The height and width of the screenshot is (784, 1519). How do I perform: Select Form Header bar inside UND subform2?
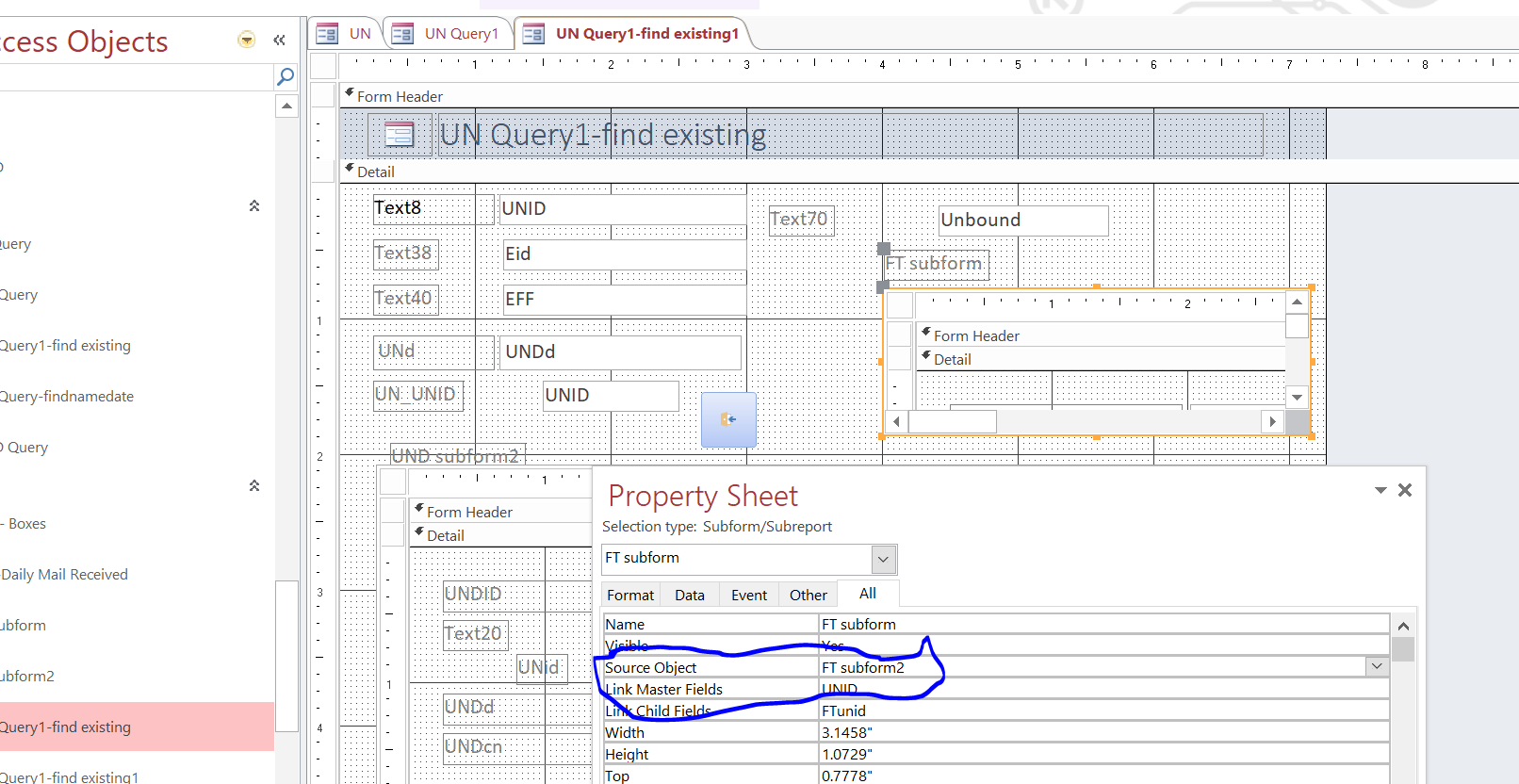(500, 512)
